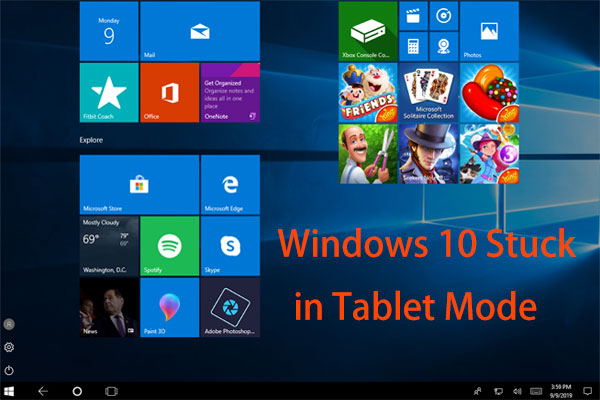Click the taskbar Back arrow
The height and width of the screenshot is (400, 600).
[x=43, y=391]
